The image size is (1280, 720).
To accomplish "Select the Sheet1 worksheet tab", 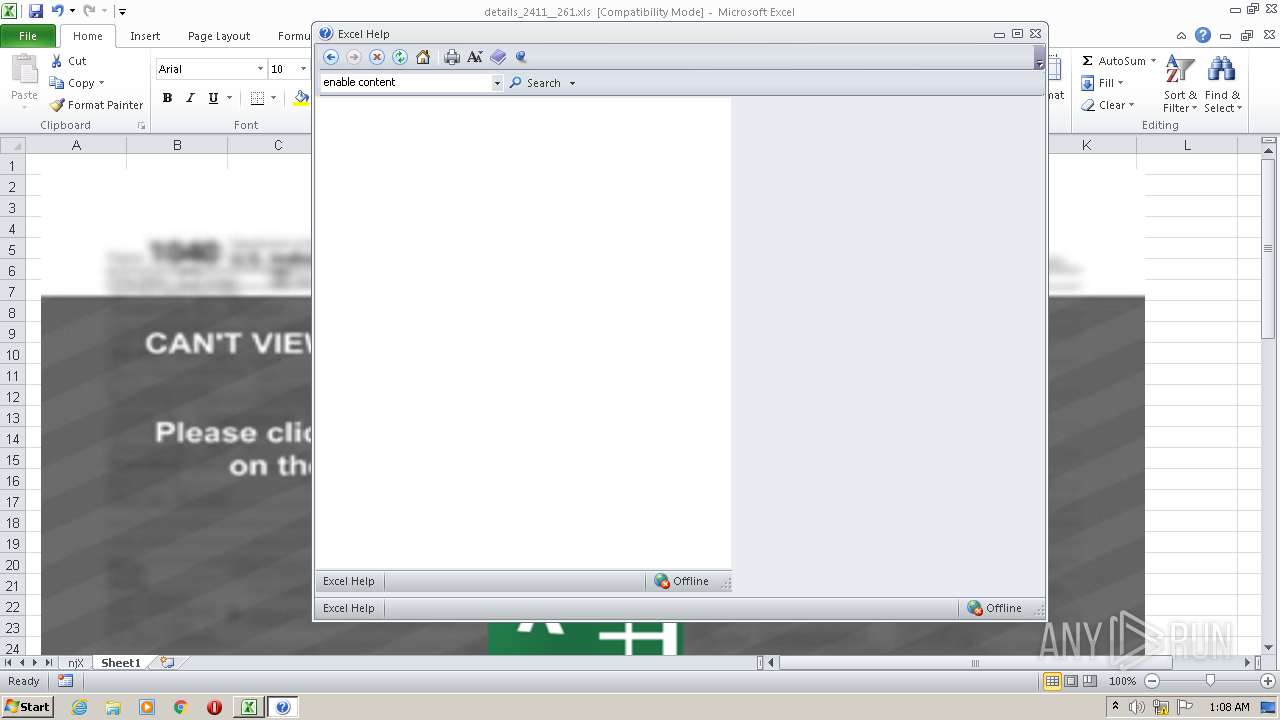I will click(121, 663).
